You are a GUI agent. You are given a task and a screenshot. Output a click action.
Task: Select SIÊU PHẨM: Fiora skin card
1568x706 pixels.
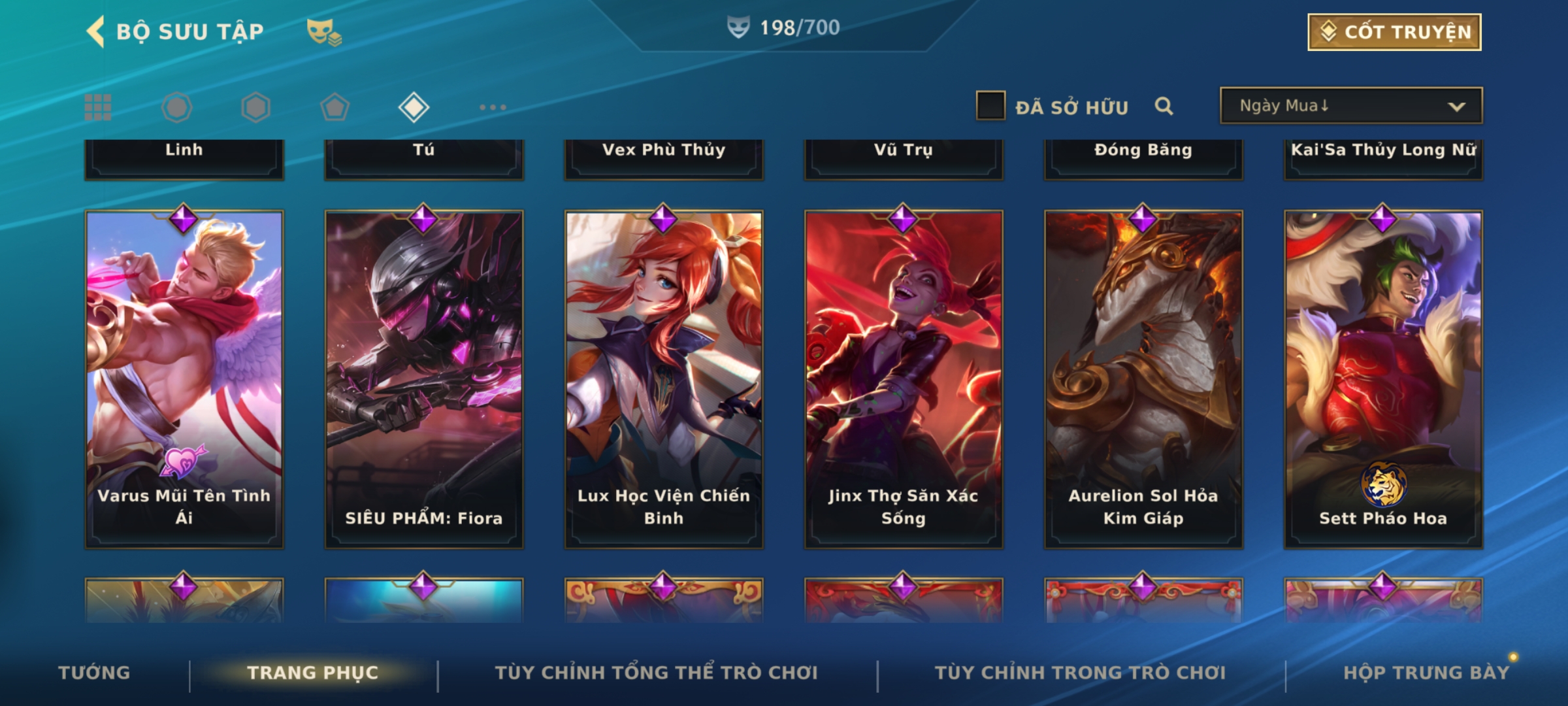pos(424,379)
